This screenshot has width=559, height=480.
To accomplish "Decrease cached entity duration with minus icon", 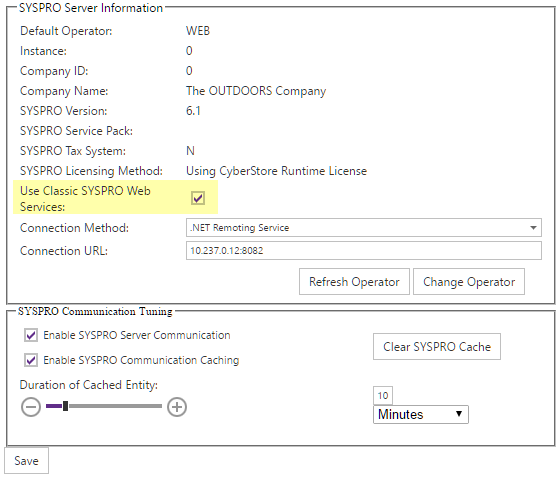I will click(31, 407).
